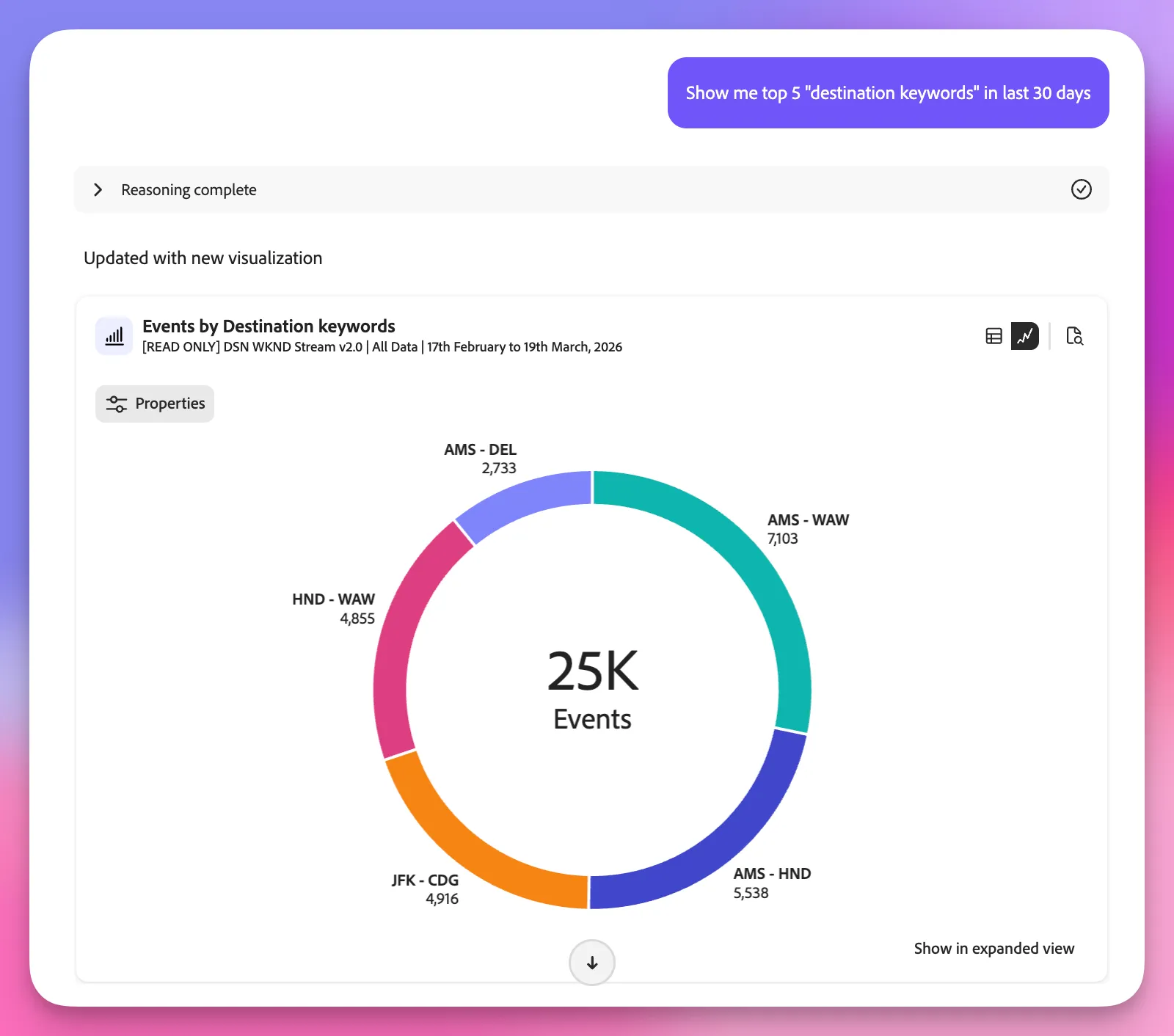Image resolution: width=1174 pixels, height=1036 pixels.
Task: Click the 25K total in donut center
Action: coord(593,671)
